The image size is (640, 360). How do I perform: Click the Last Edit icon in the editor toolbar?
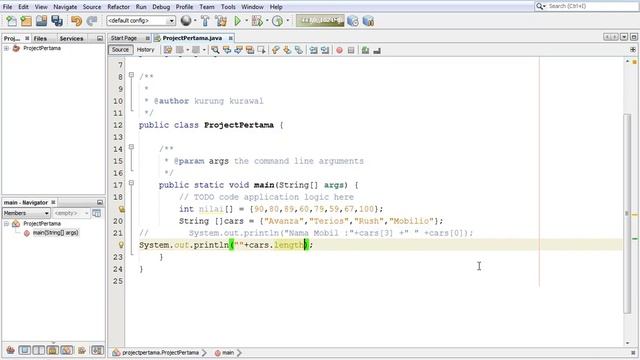(x=168, y=50)
